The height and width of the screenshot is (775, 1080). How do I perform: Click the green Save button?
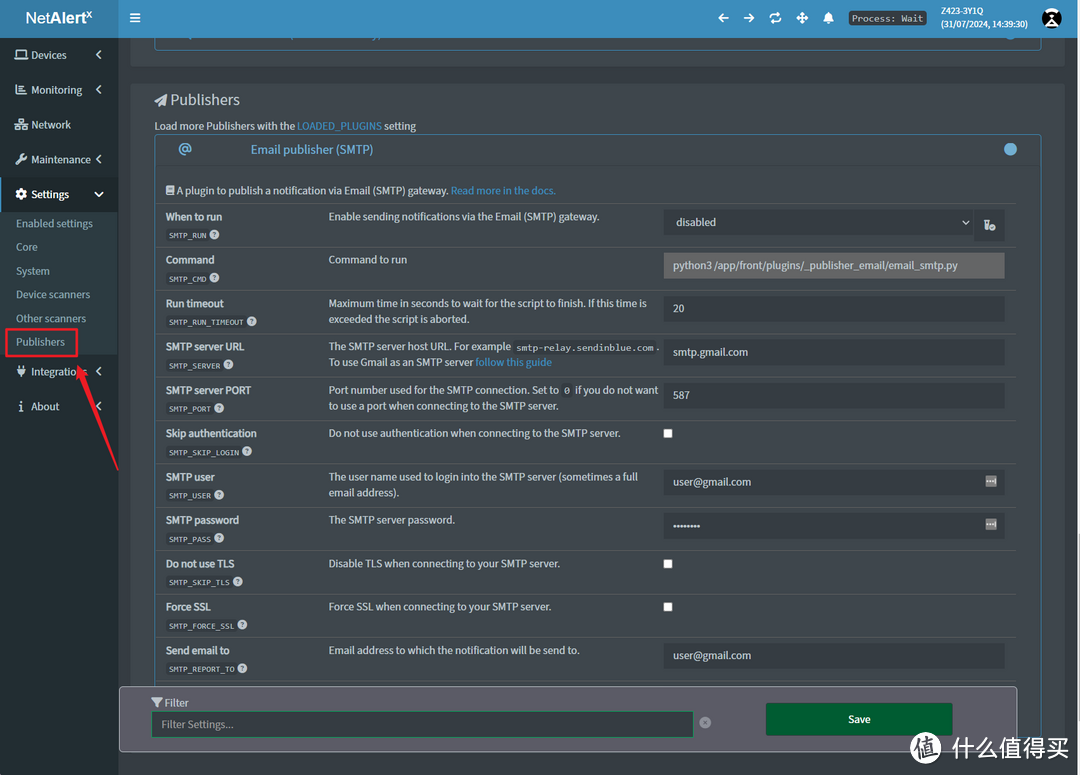point(858,719)
